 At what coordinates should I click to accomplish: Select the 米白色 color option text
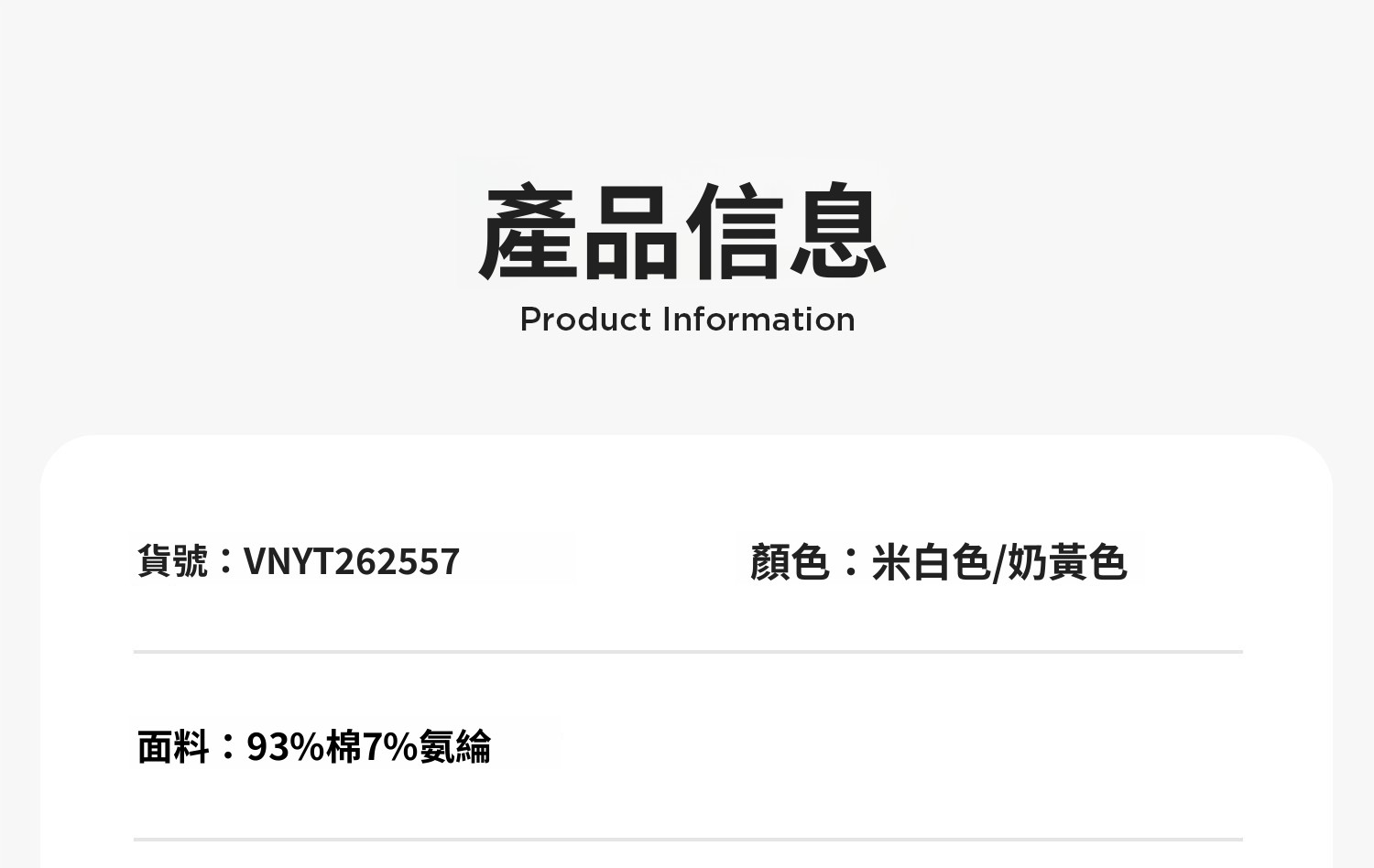tap(931, 561)
